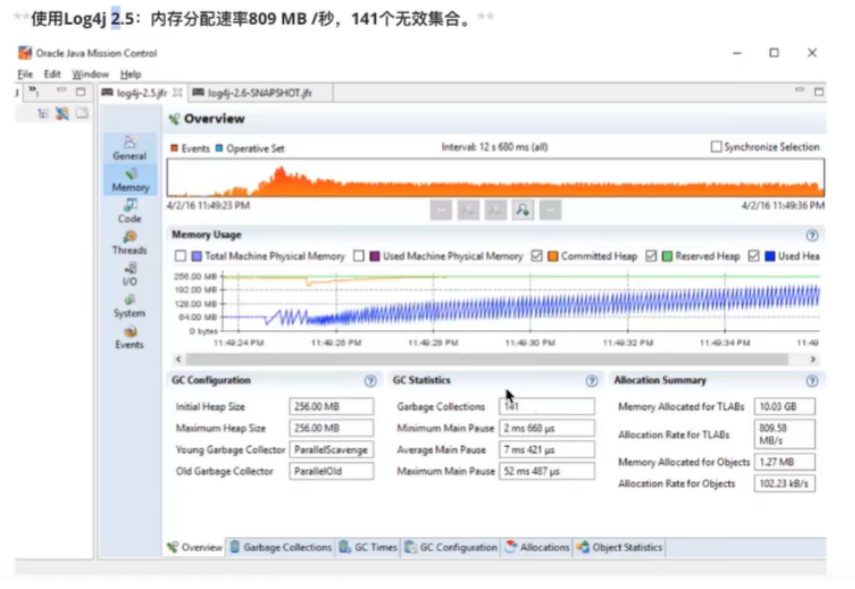Click the Memory Allocated for TLABs field
855x589 pixels.
[785, 406]
